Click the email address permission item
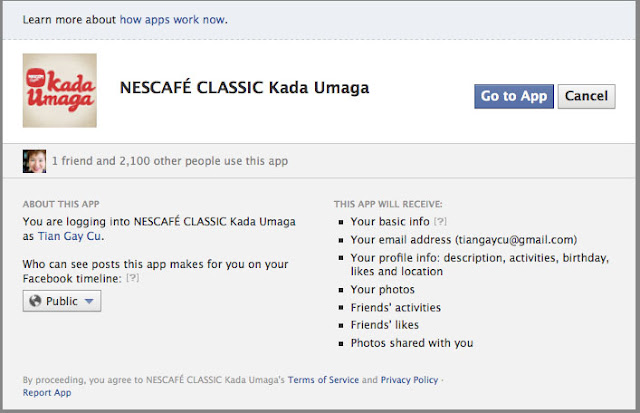The image size is (640, 413). click(464, 239)
